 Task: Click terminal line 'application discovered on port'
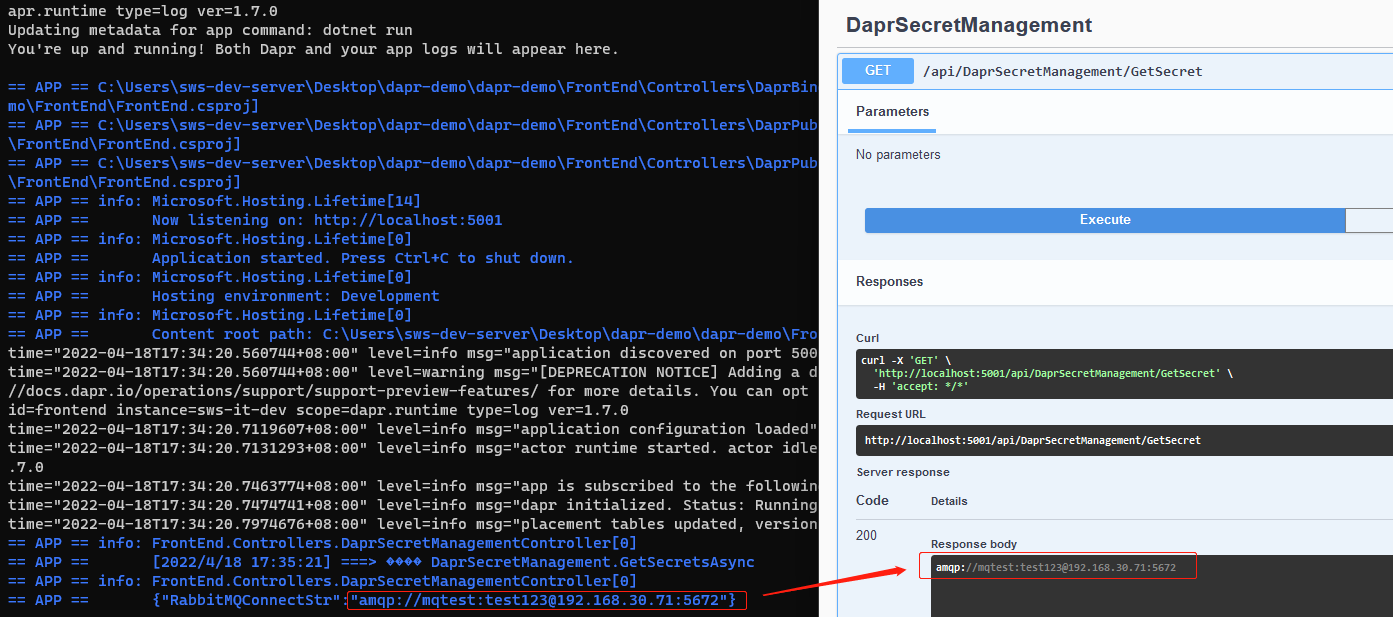coord(413,353)
